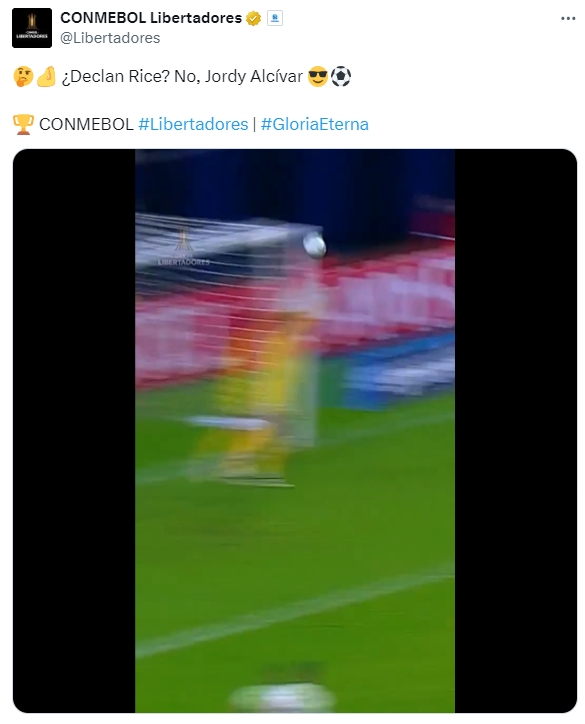Click the tweet text mentioning Jordy Alcívar
Viewport: 585px width, 724px height.
coord(182,77)
